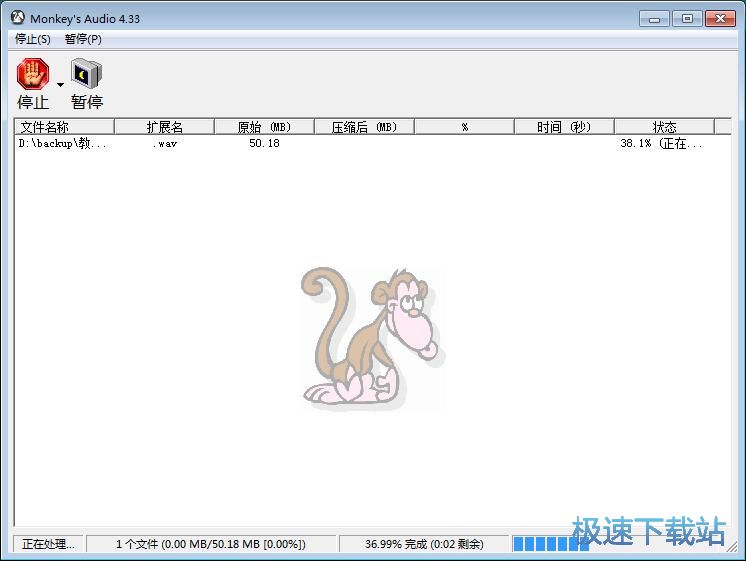Expand the dropdown arrow beside Stop
The width and height of the screenshot is (746, 561).
pyautogui.click(x=60, y=85)
